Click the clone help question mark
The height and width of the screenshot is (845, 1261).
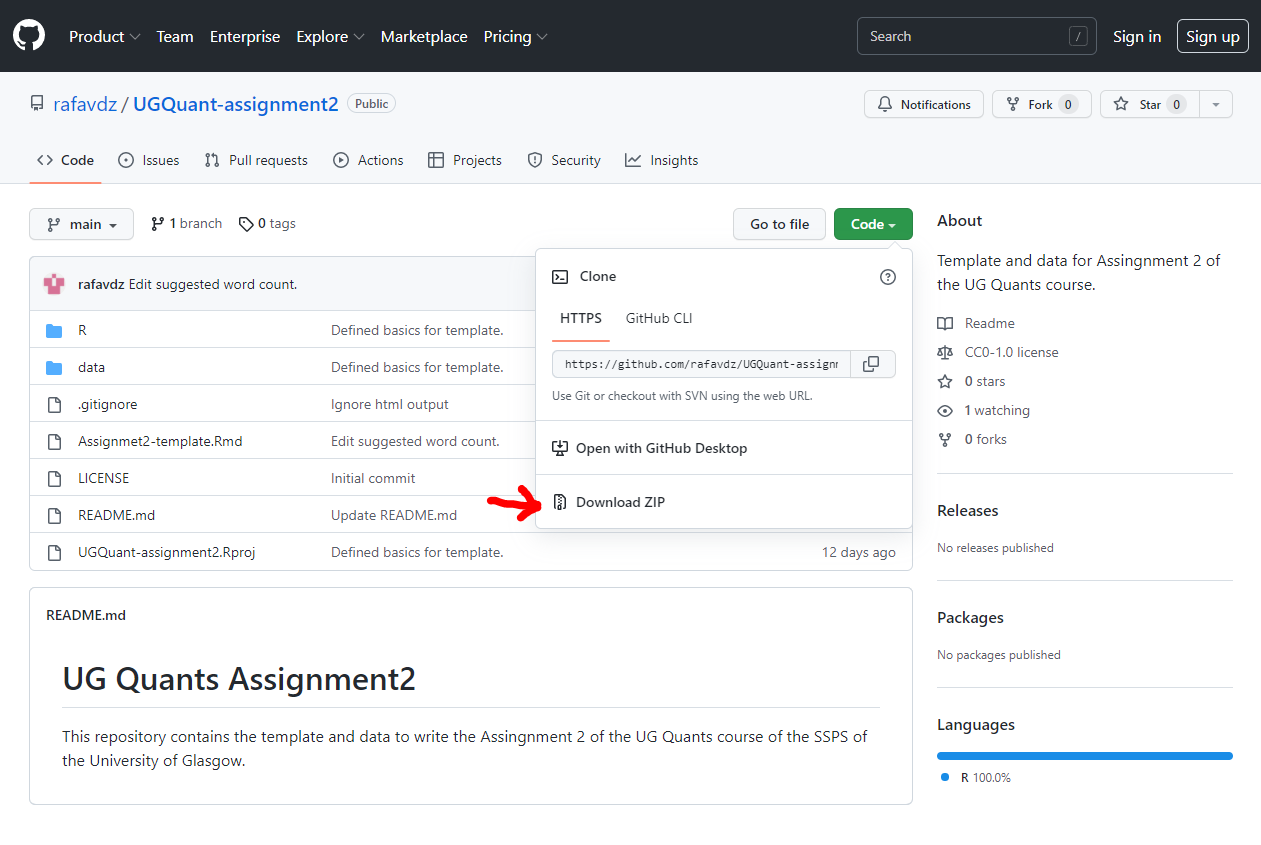click(x=887, y=277)
